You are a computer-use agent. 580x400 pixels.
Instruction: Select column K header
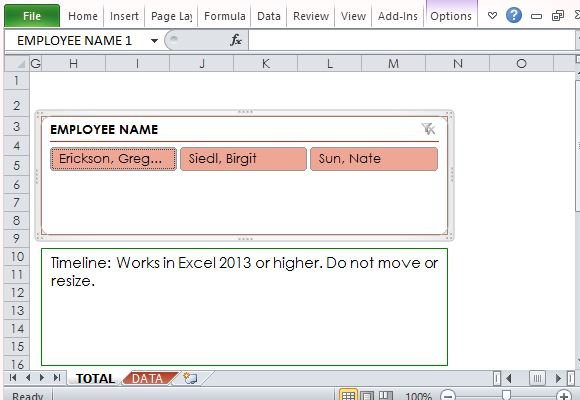coord(266,64)
